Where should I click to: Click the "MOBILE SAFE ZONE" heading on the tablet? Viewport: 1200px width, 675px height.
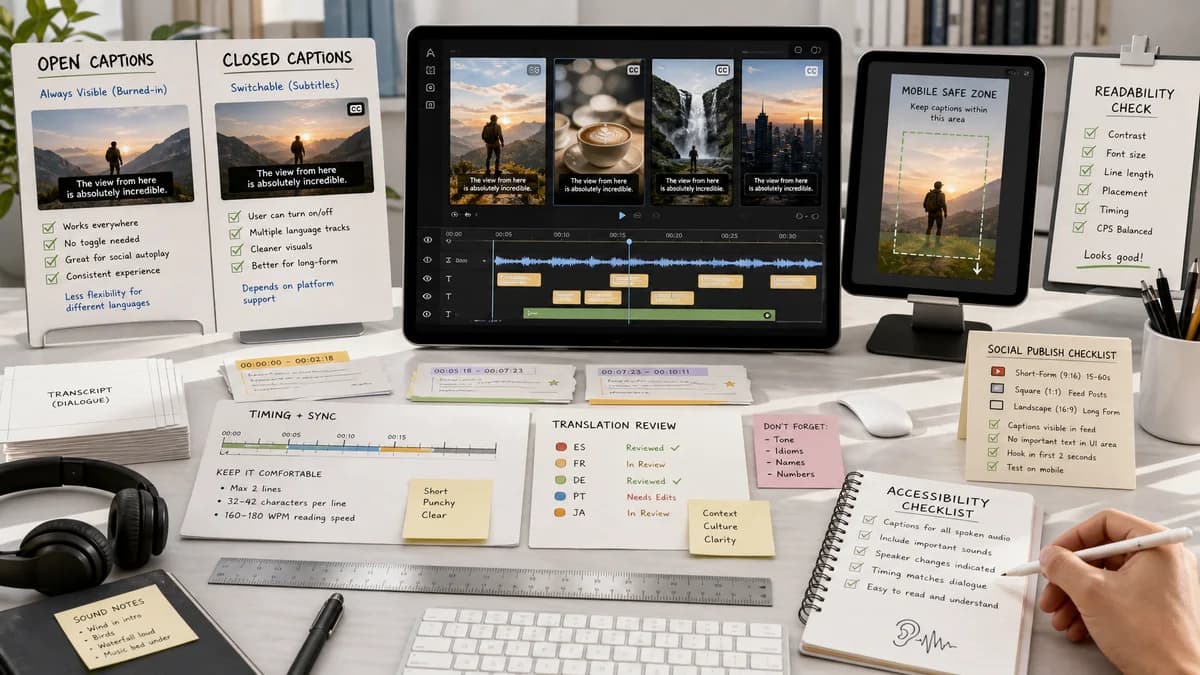(947, 91)
